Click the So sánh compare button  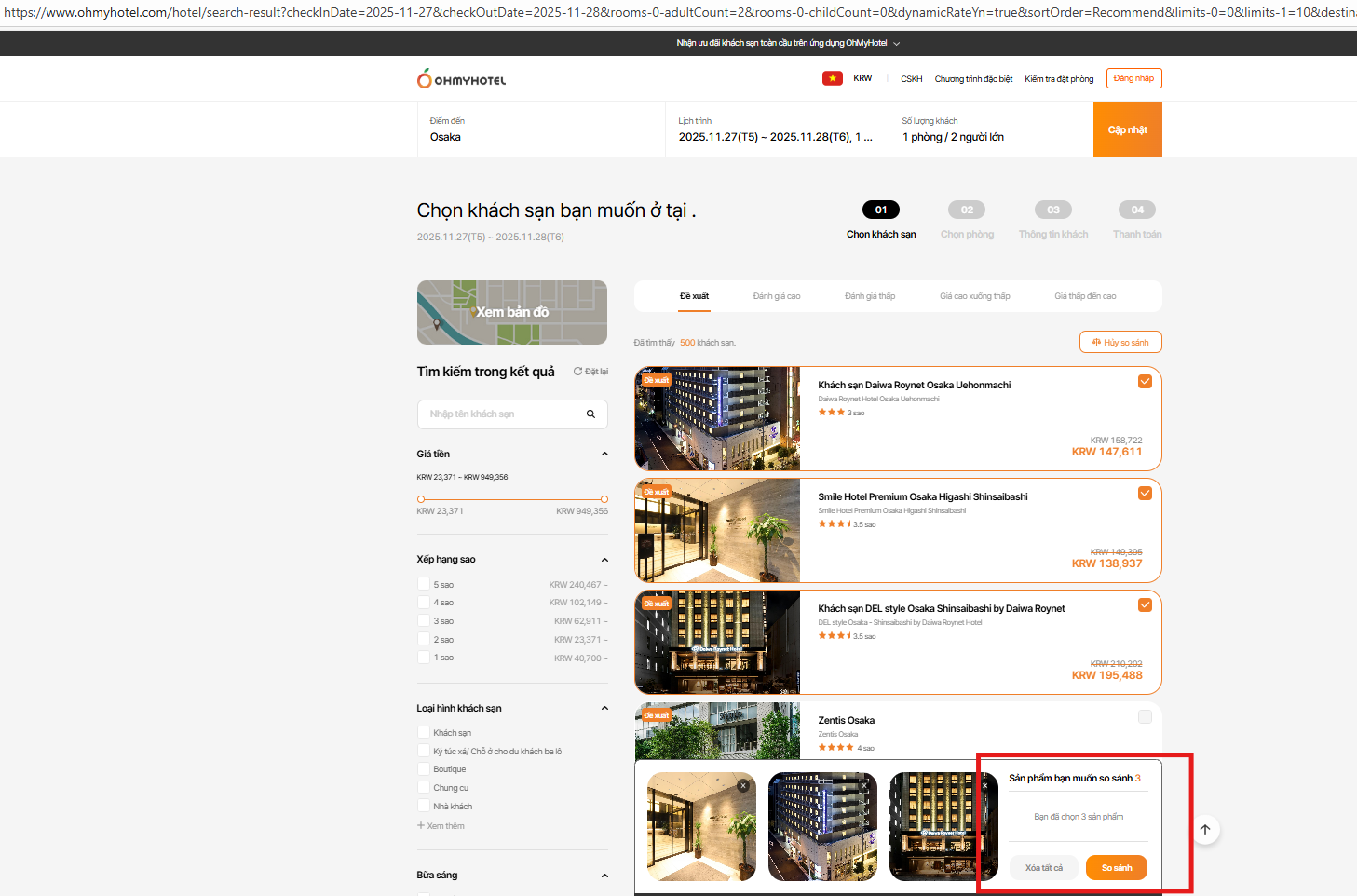pyautogui.click(x=1117, y=868)
